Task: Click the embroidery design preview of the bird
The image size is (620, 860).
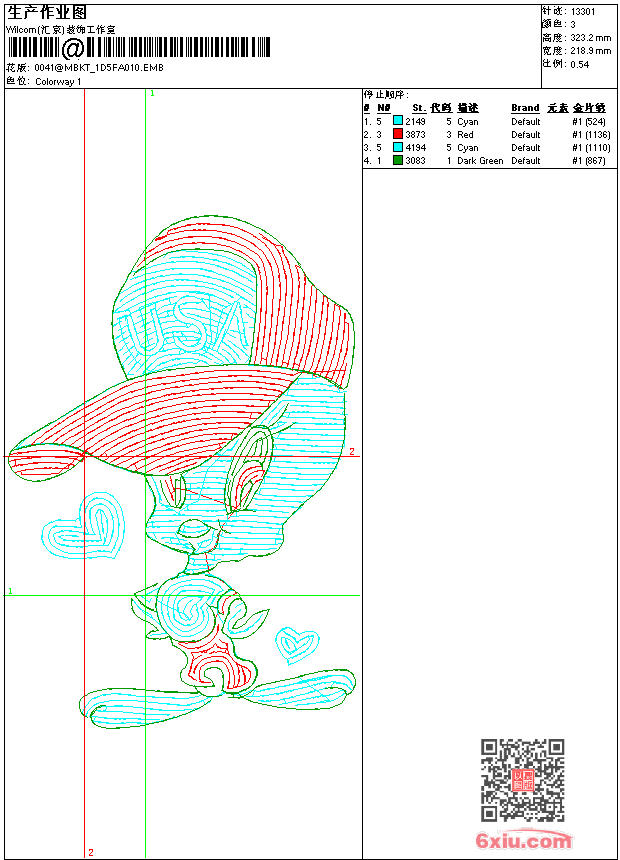Action: tap(182, 472)
